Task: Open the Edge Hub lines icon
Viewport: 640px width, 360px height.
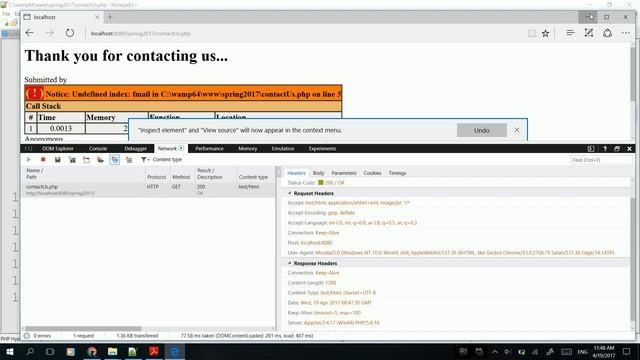Action: coord(570,33)
